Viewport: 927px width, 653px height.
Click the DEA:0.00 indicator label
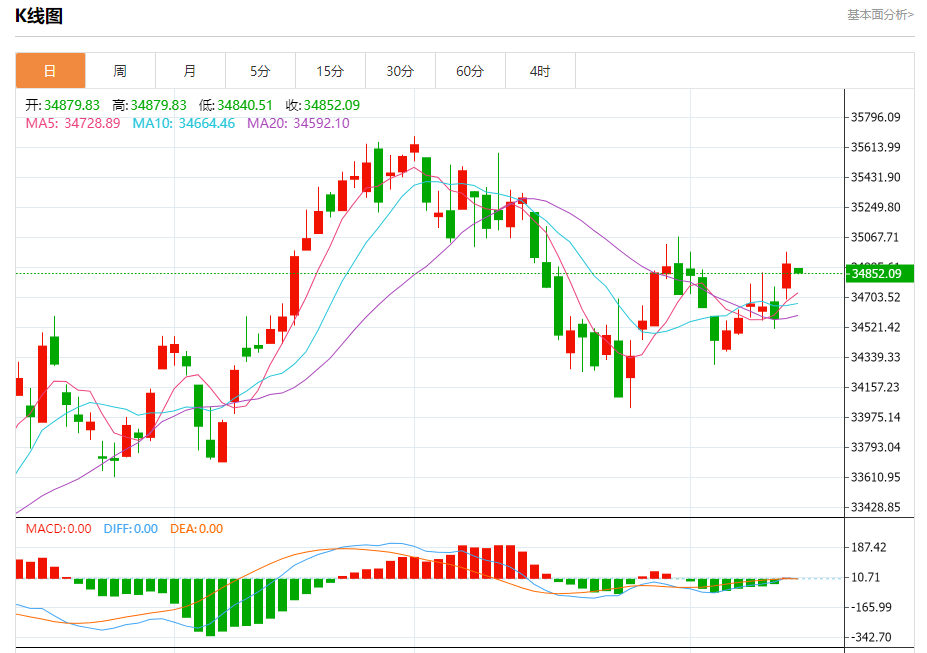tap(196, 529)
